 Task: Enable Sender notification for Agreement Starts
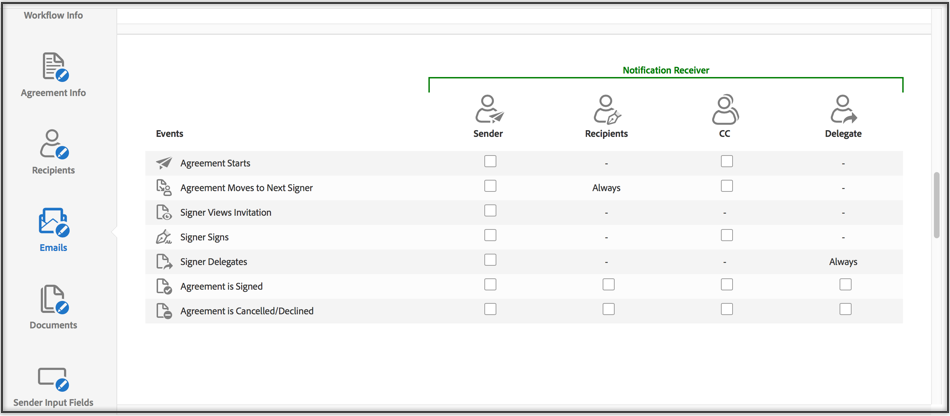pos(490,161)
